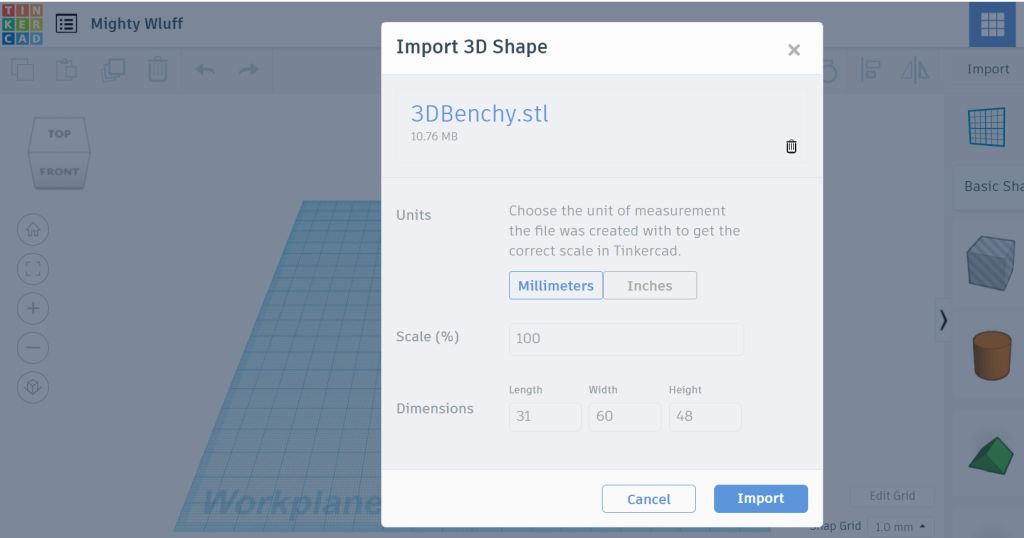
Task: Collapse the shapes panel with chevron
Action: click(943, 320)
